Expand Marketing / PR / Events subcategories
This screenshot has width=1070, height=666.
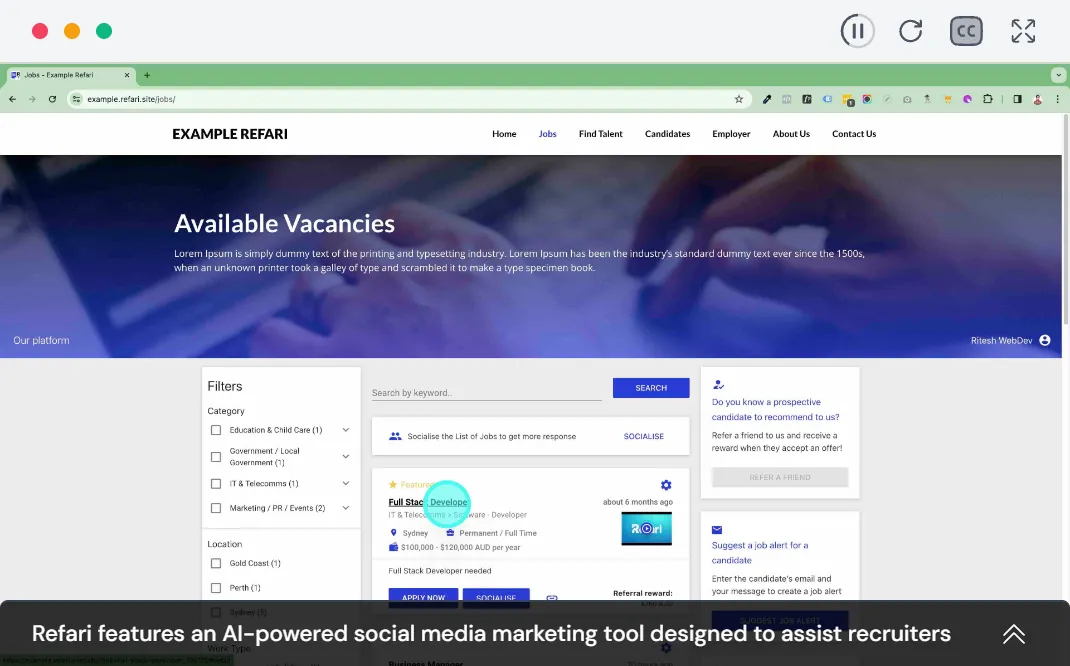click(x=346, y=508)
